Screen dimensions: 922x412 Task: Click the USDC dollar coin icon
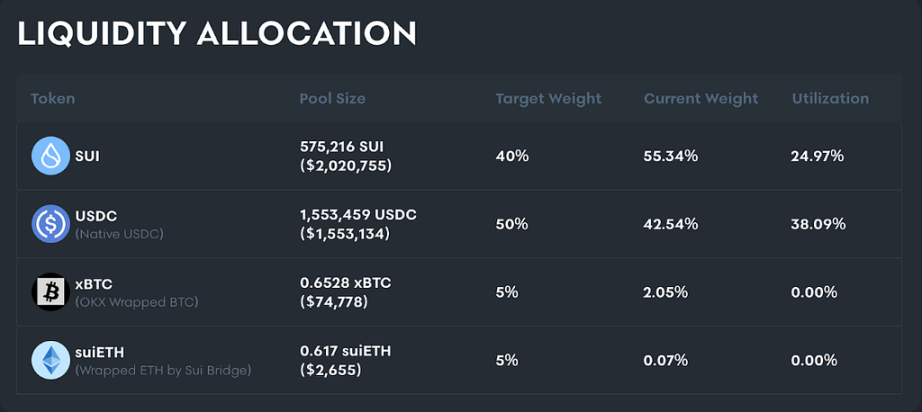click(49, 223)
